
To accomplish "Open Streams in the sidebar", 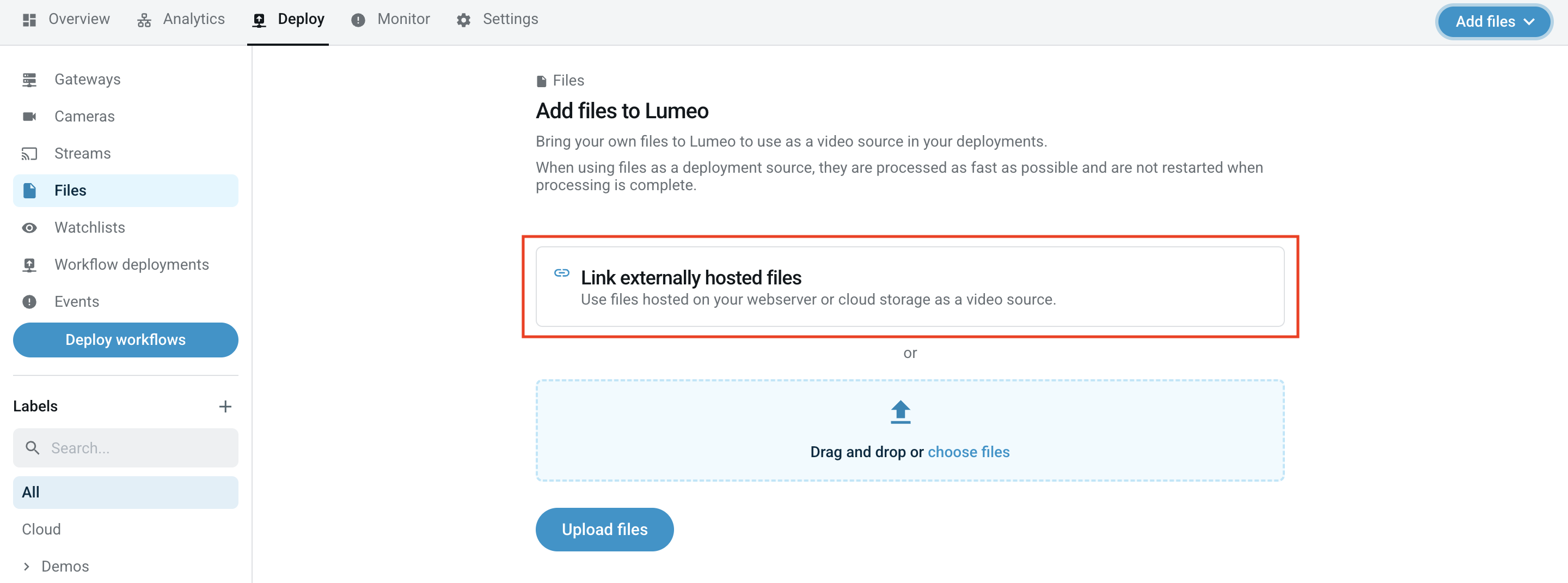I will [125, 154].
